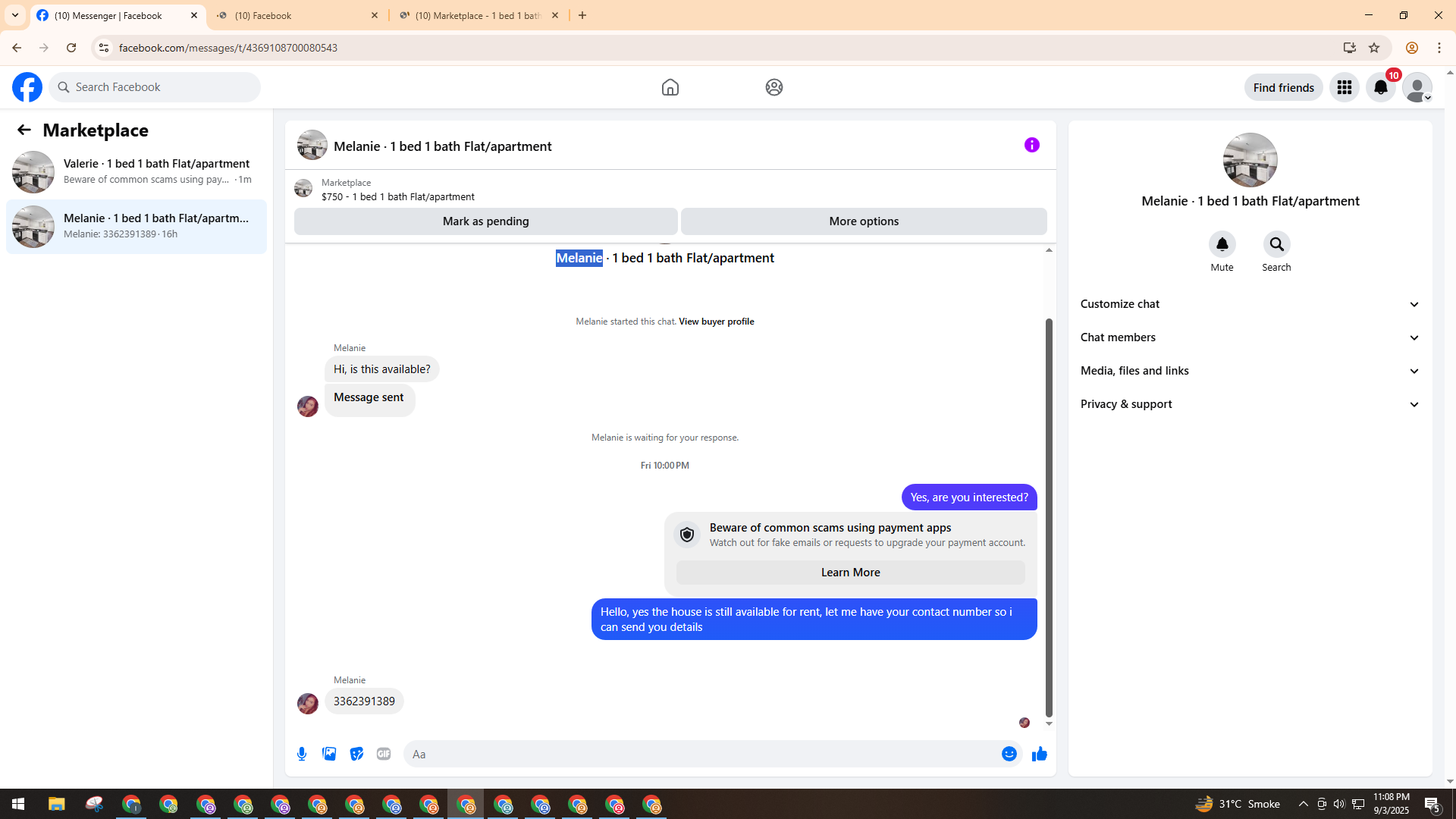
Task: Open conversation information purple icon
Action: click(x=1032, y=145)
